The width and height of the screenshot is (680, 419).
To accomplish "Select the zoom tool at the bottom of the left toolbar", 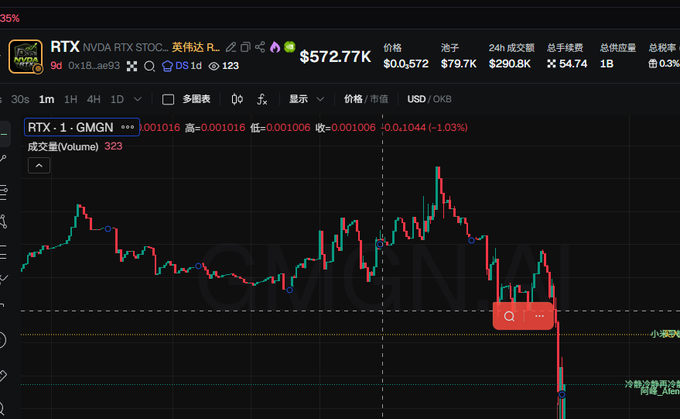I will pos(3,408).
